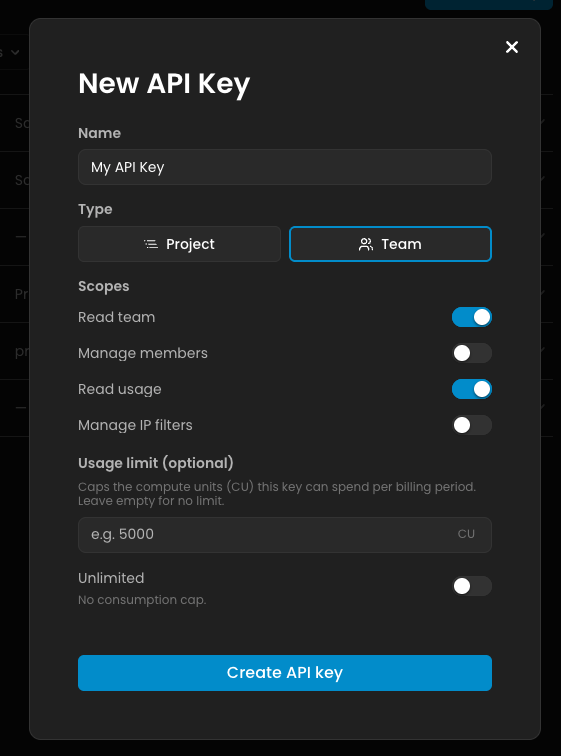Turn off the Read usage toggle
This screenshot has width=561, height=756.
tap(472, 389)
